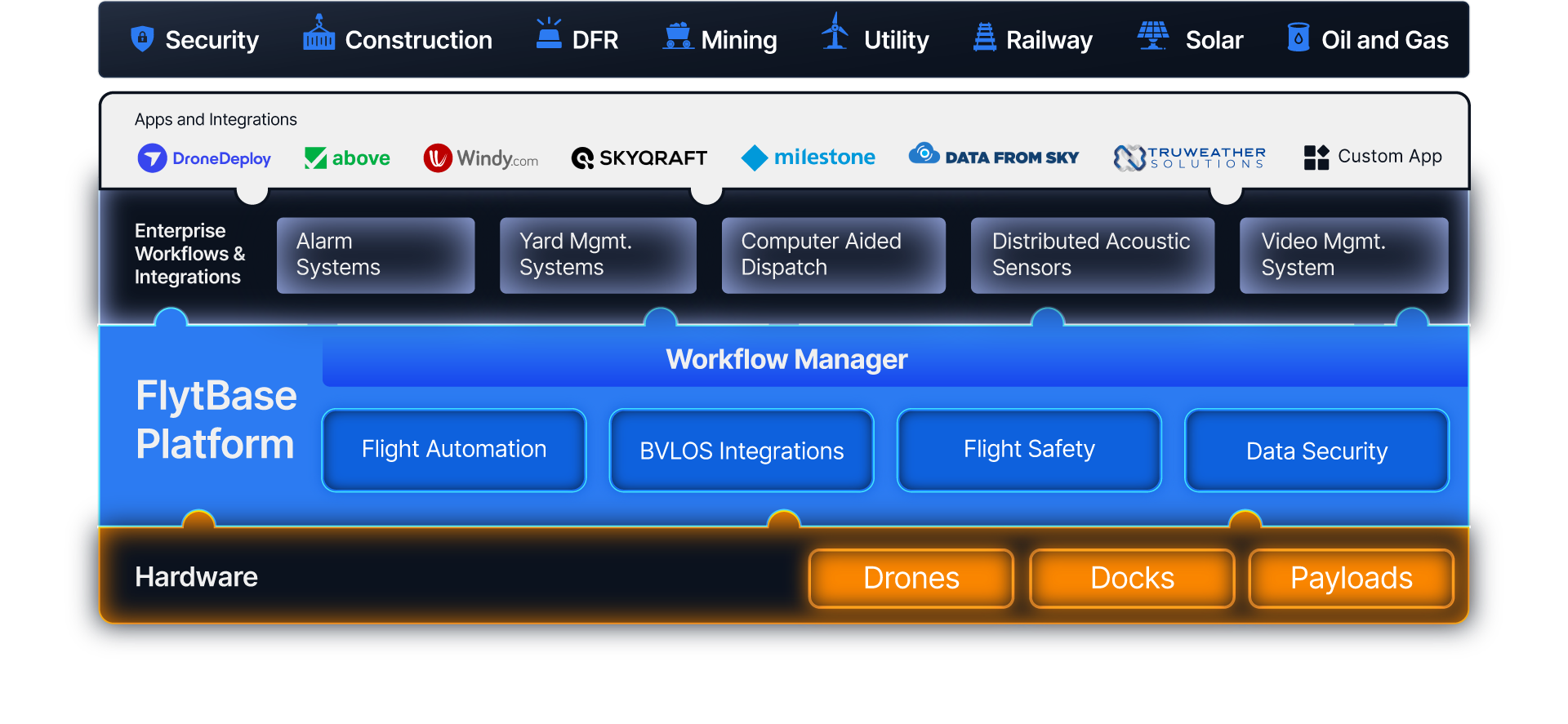Open the DroneDeploy integration logo
The height and width of the screenshot is (724, 1568).
click(x=204, y=158)
